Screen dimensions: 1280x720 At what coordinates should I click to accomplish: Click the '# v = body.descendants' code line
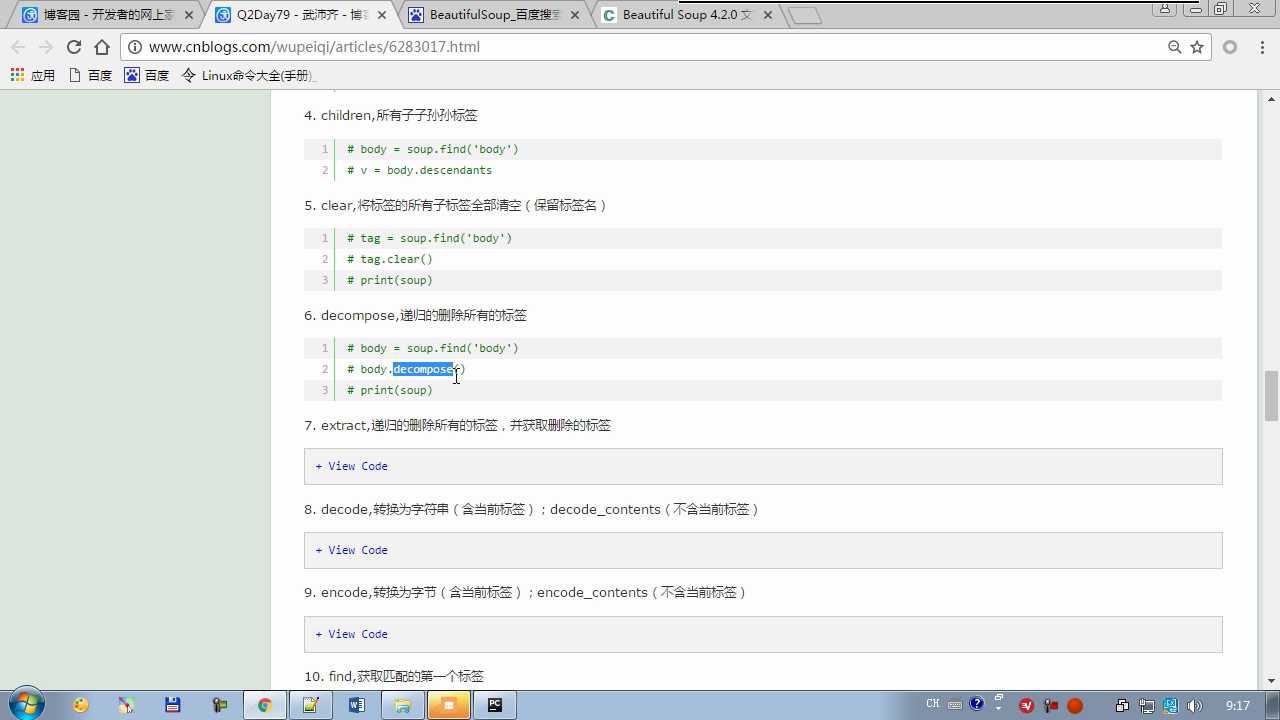click(x=419, y=170)
